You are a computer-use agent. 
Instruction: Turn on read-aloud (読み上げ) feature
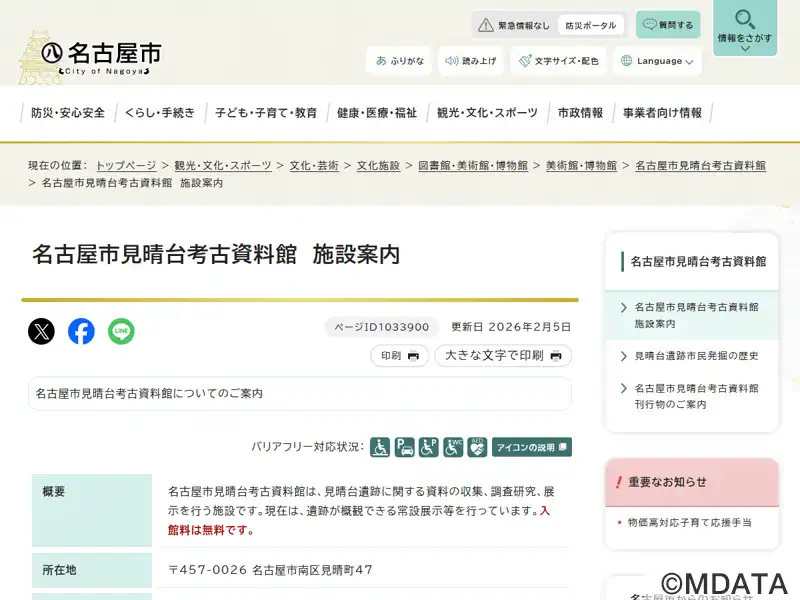click(470, 61)
